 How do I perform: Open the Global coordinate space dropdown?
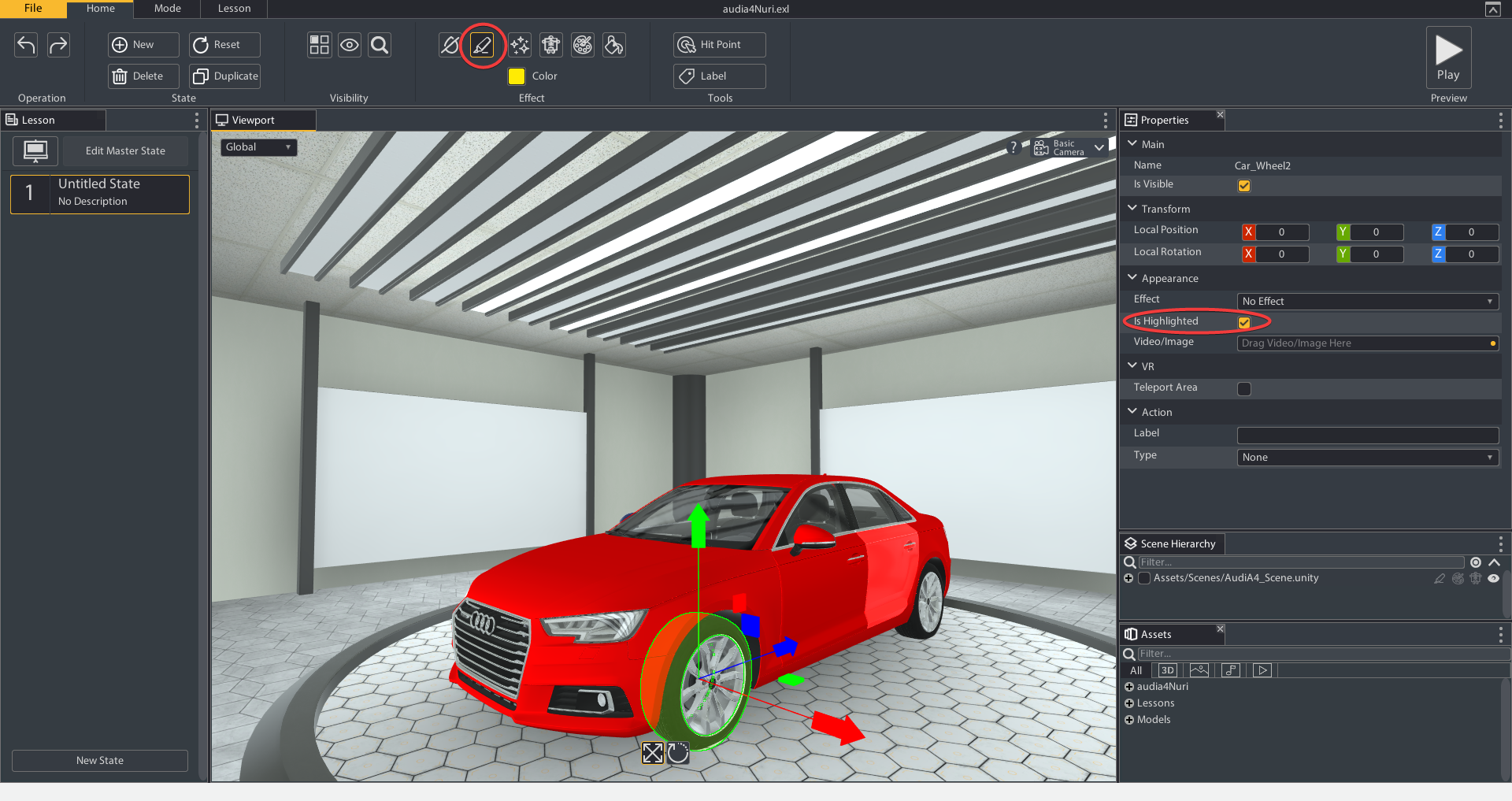click(x=258, y=147)
